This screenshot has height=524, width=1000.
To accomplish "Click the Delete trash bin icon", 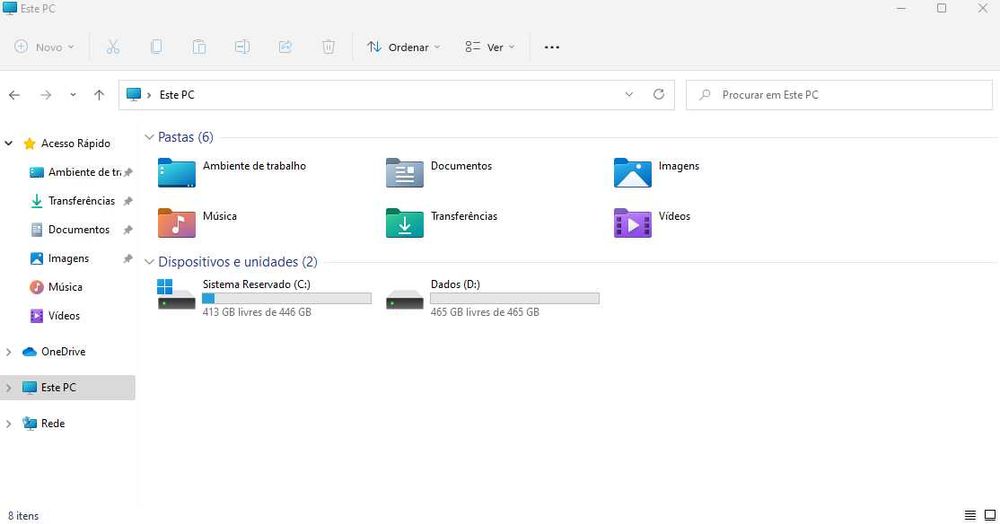I will tap(328, 47).
